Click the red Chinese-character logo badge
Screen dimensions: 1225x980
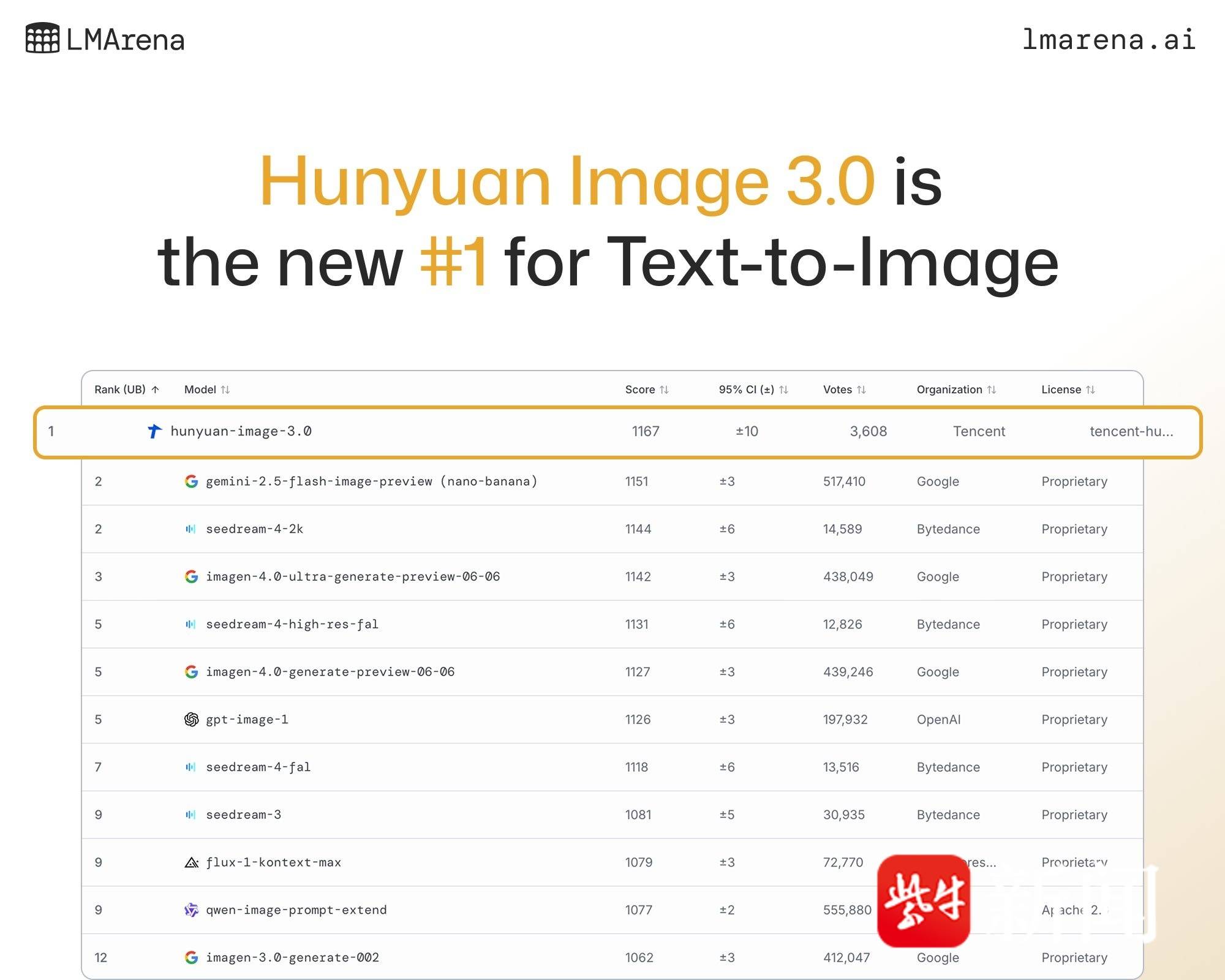click(x=924, y=901)
